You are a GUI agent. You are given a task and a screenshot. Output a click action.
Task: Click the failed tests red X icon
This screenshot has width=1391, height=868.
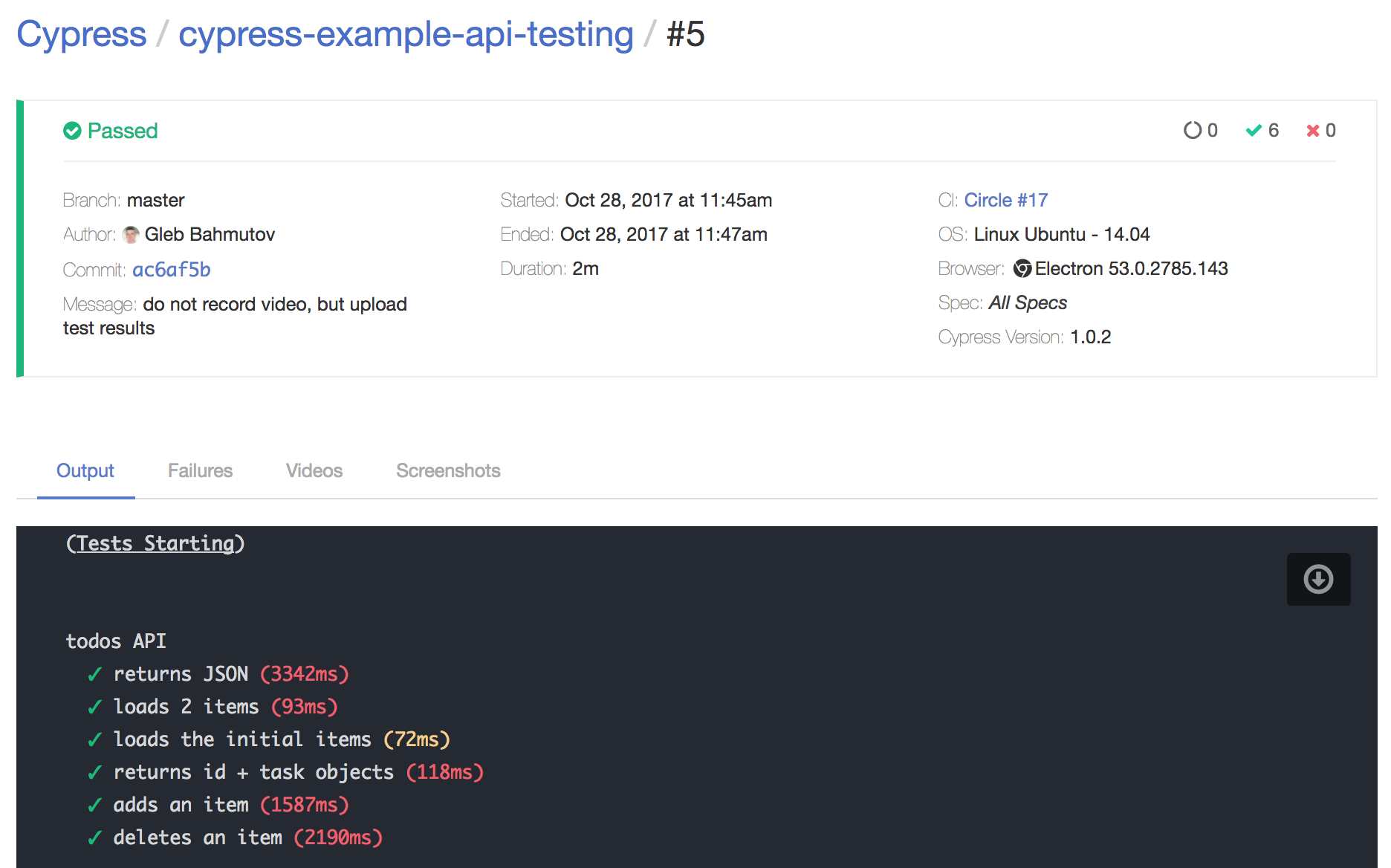coord(1313,131)
